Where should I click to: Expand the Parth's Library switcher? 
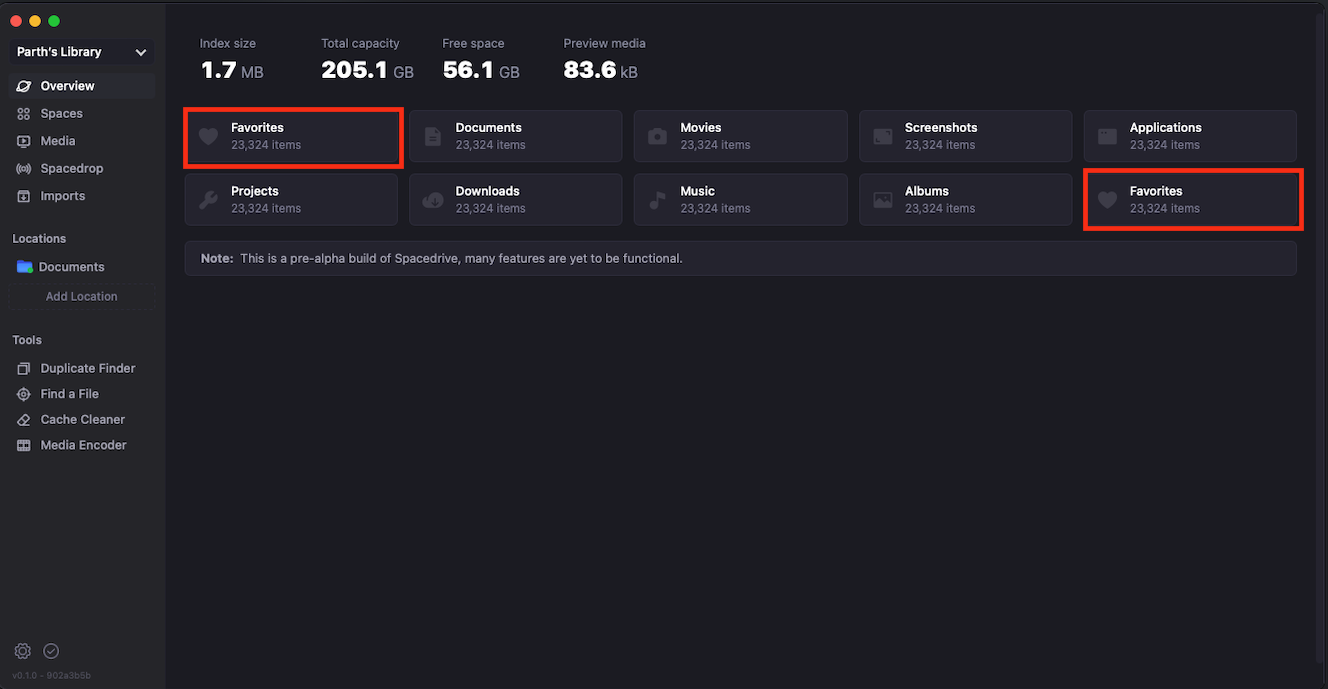point(80,52)
